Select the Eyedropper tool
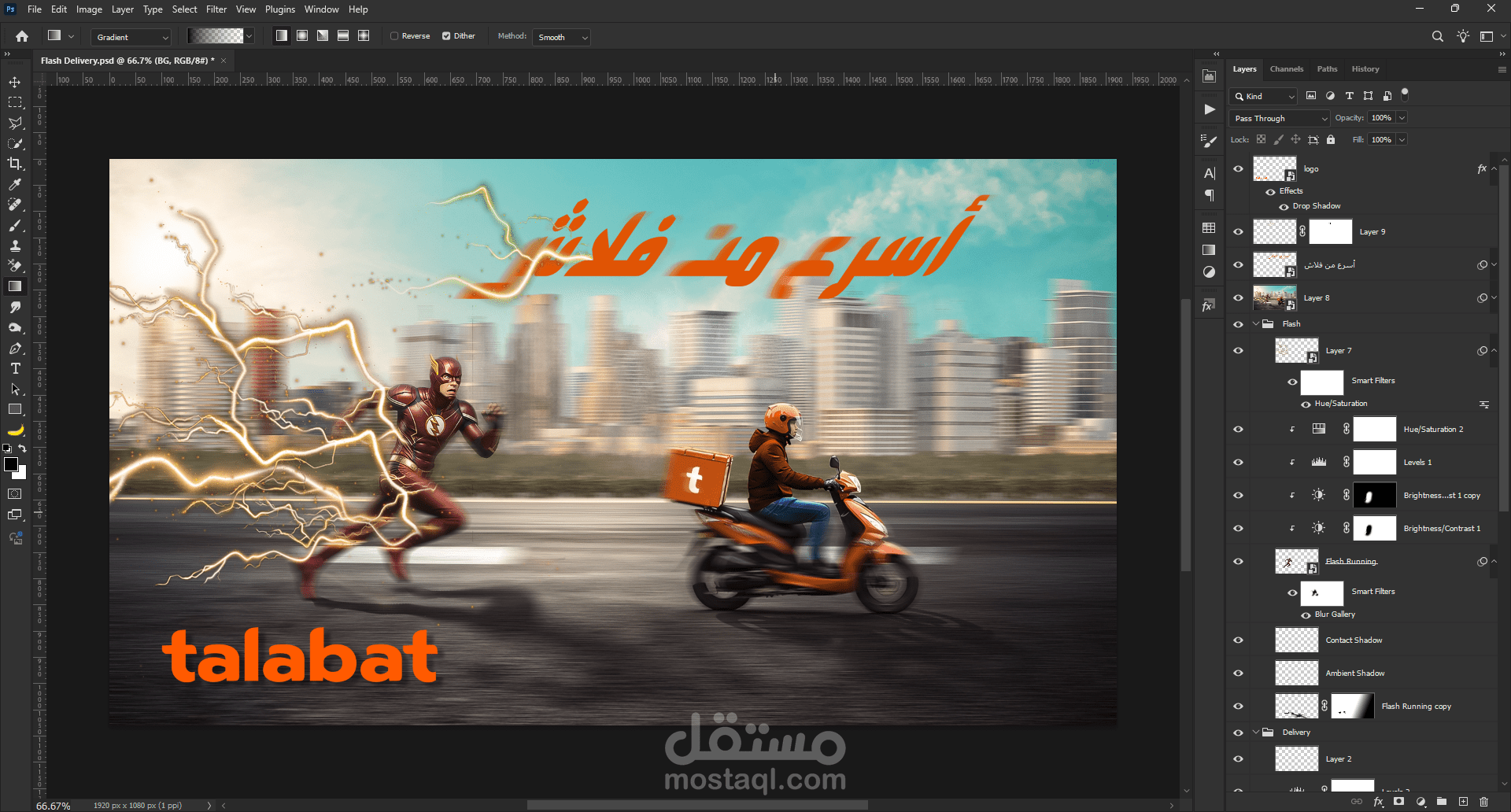The height and width of the screenshot is (812, 1511). (x=15, y=184)
